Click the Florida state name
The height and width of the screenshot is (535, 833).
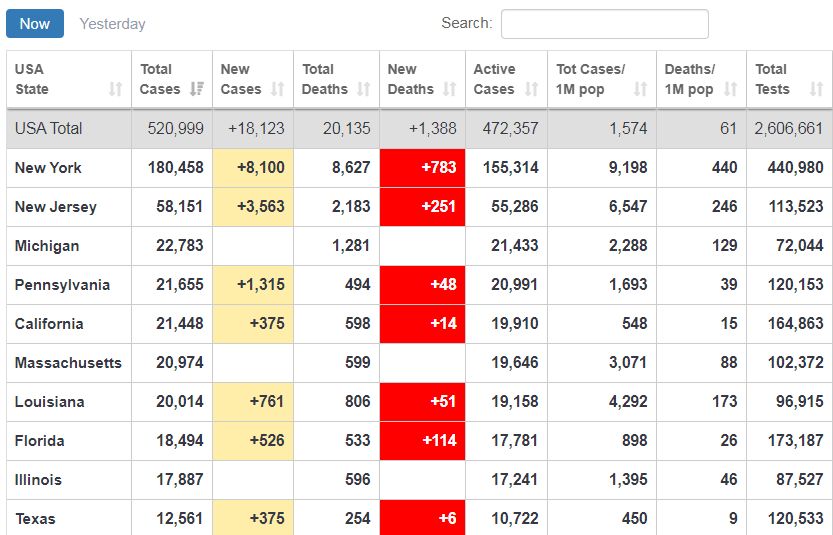click(40, 441)
